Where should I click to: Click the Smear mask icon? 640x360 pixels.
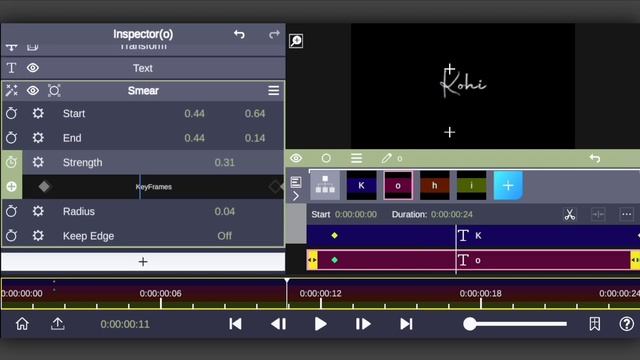(54, 90)
